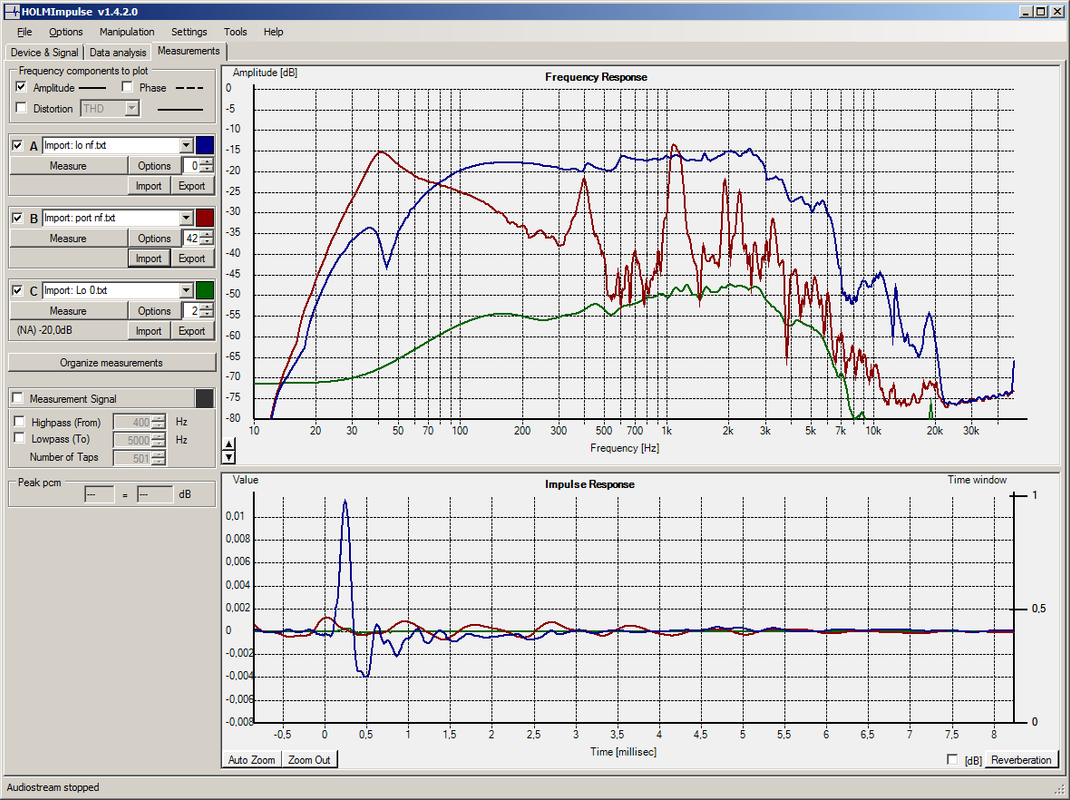Open the Tools menu
The image size is (1070, 800).
click(235, 31)
